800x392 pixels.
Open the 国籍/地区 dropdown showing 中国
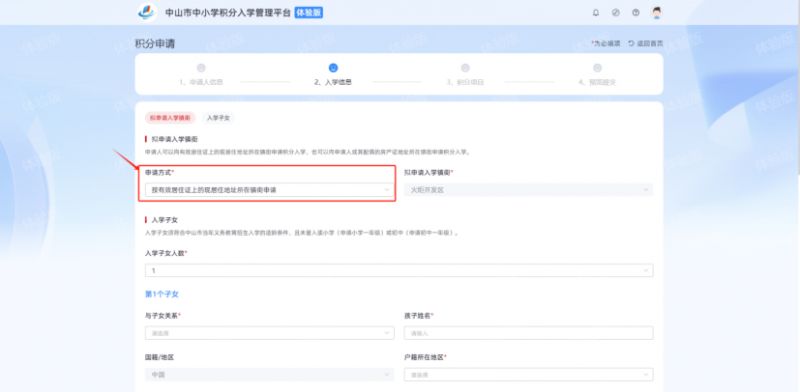coord(269,375)
